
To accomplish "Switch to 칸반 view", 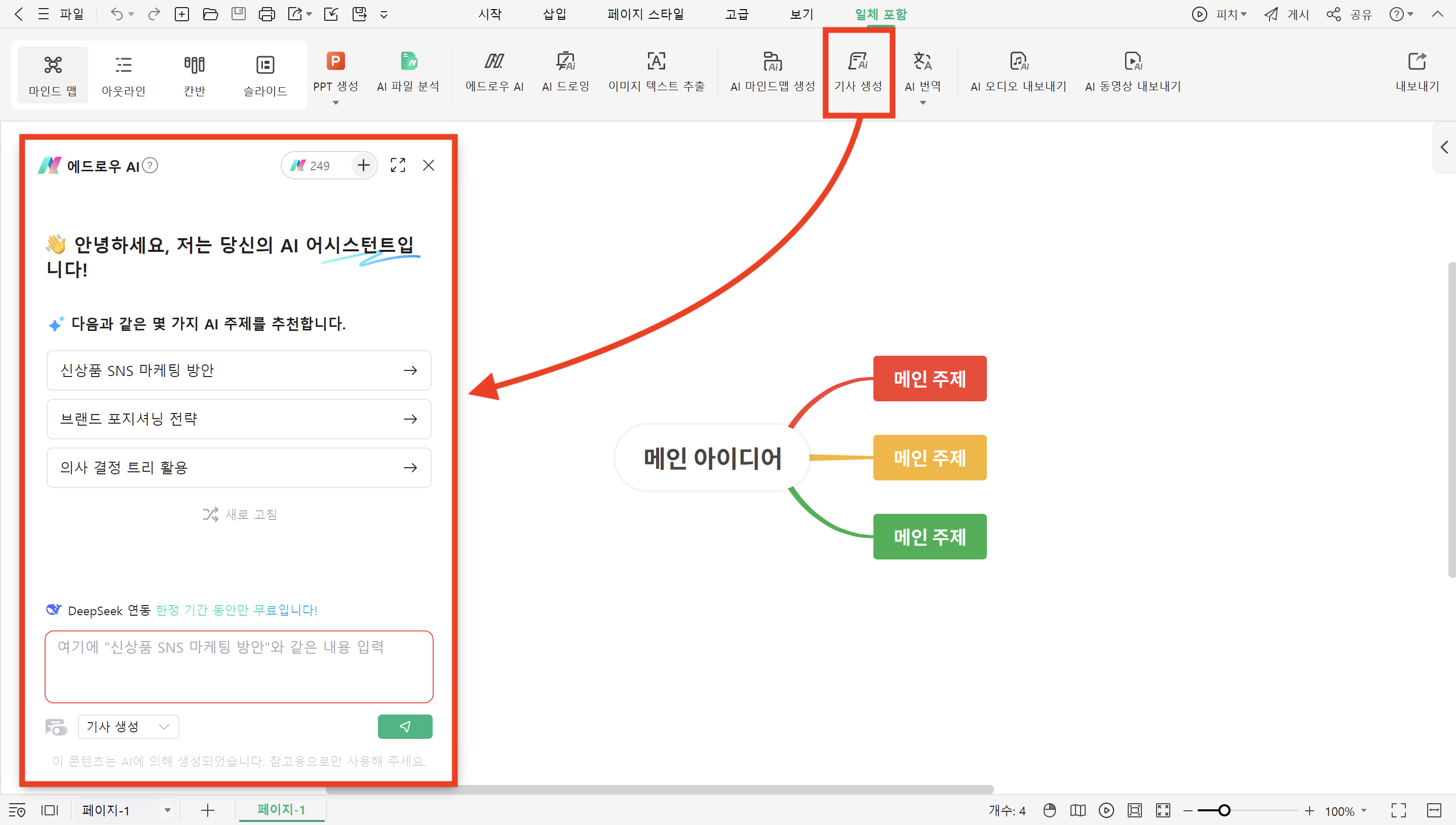I will [194, 74].
